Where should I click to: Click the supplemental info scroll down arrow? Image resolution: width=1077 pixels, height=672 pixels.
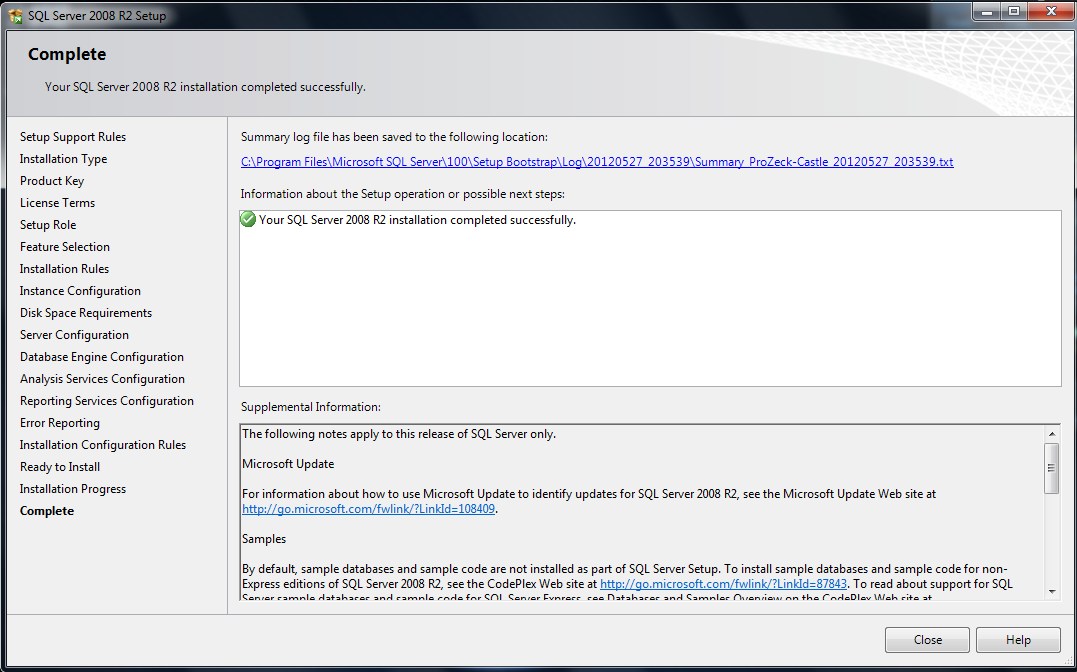(x=1052, y=591)
